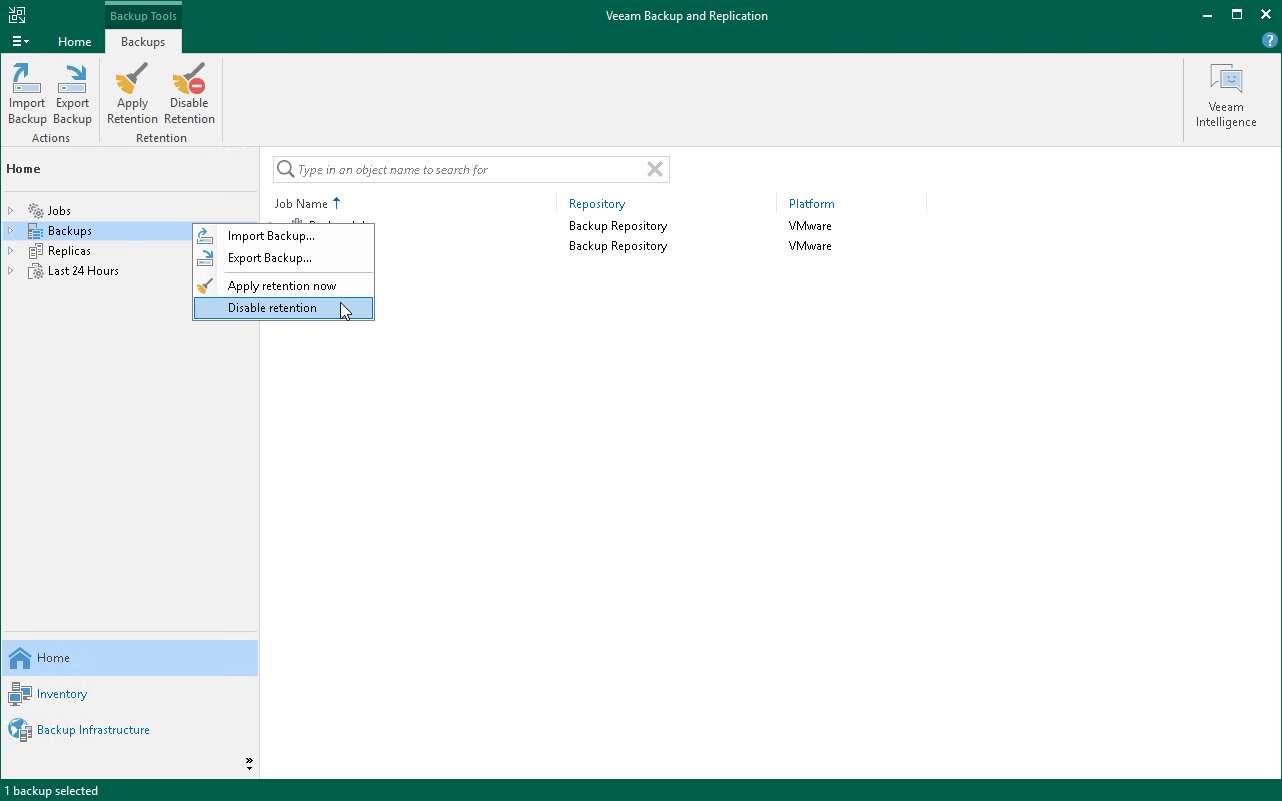This screenshot has width=1282, height=801.
Task: Open the Backup Infrastructure view
Action: [x=130, y=730]
